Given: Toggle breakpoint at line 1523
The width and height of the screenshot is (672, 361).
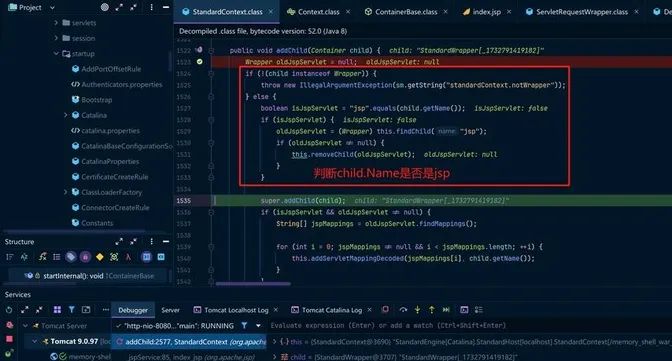Looking at the screenshot, I should click(200, 62).
